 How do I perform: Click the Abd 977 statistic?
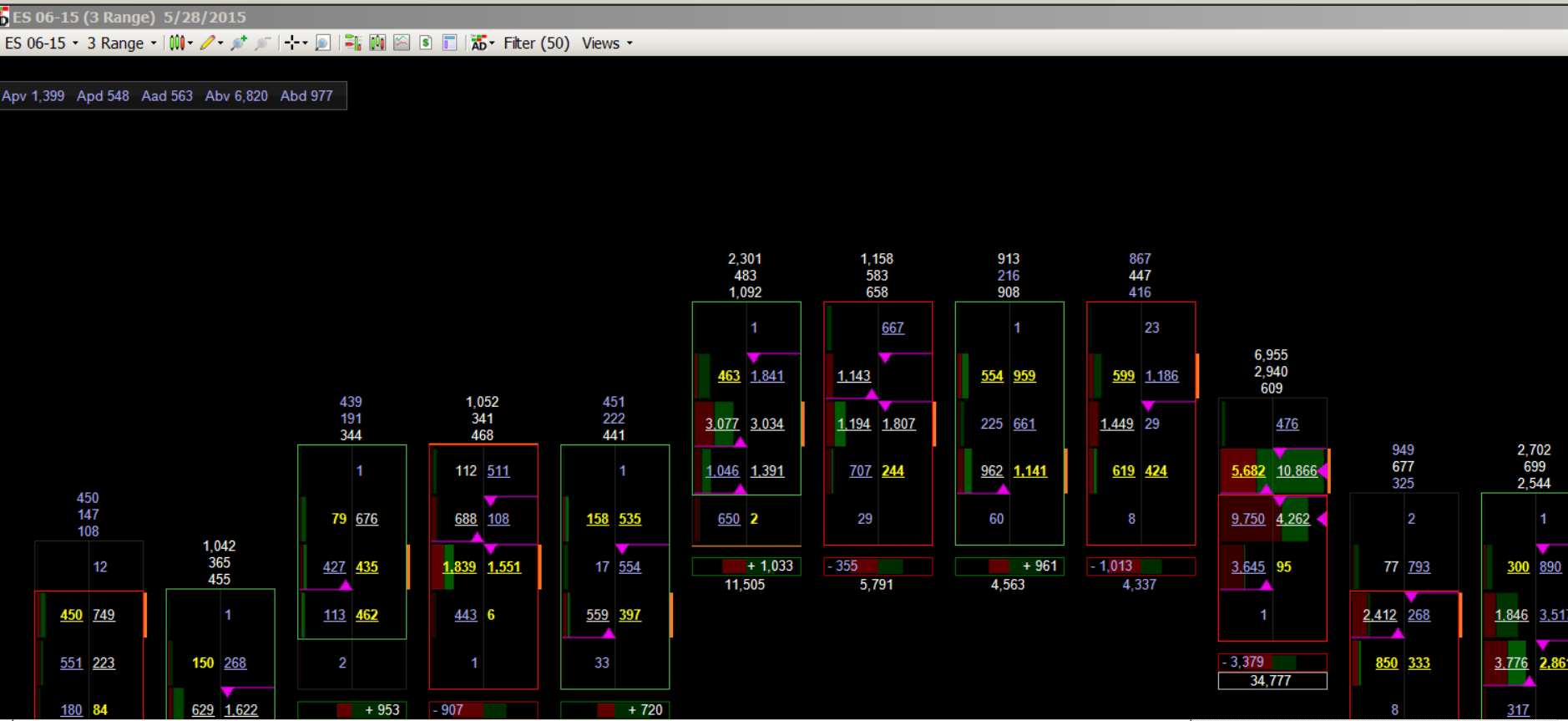coord(306,96)
